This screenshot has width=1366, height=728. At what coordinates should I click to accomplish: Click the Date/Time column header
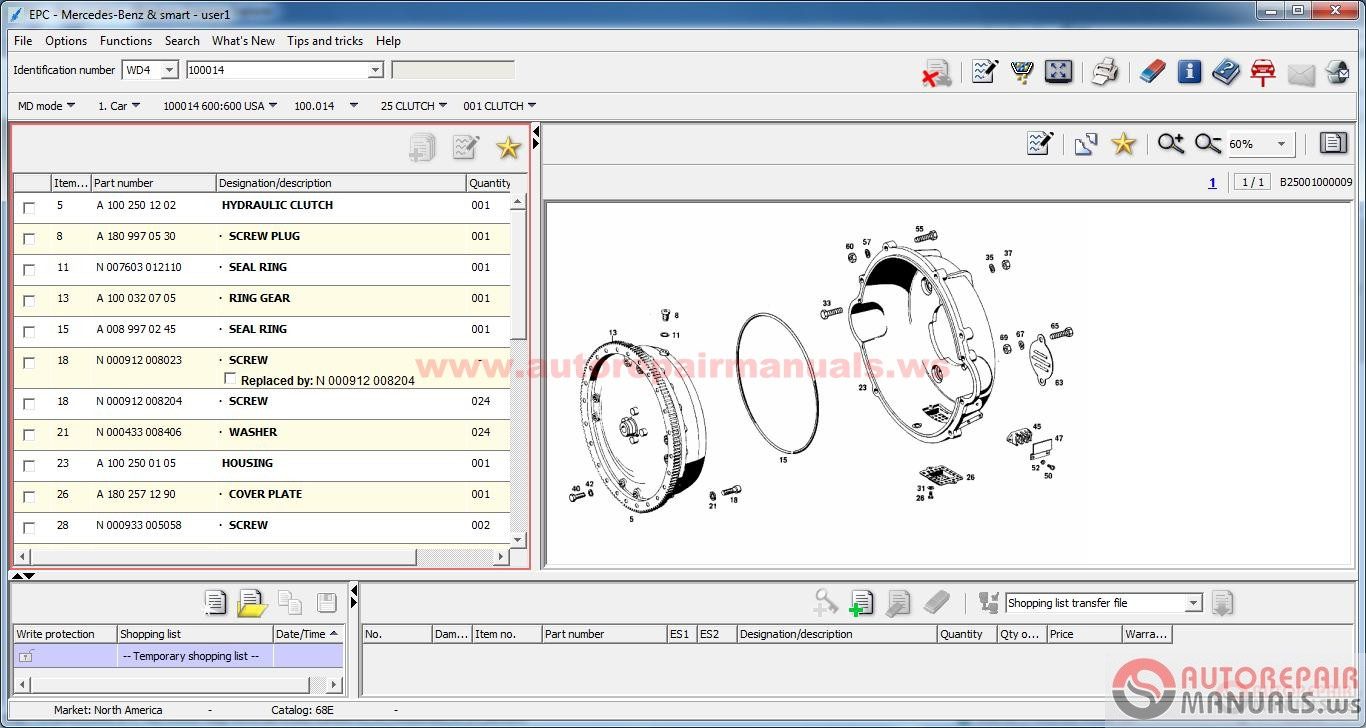[x=307, y=634]
